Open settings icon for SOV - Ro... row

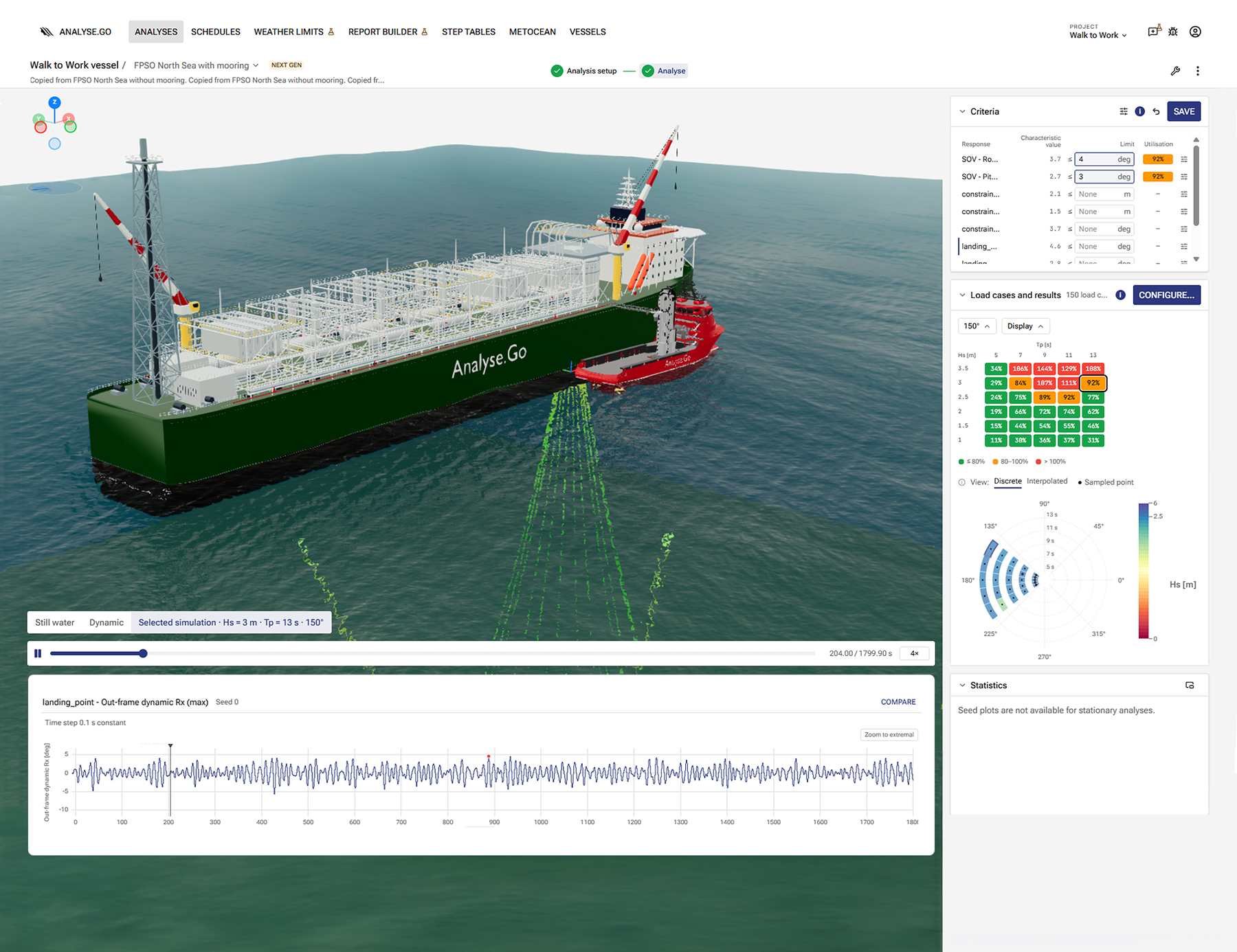[x=1184, y=159]
